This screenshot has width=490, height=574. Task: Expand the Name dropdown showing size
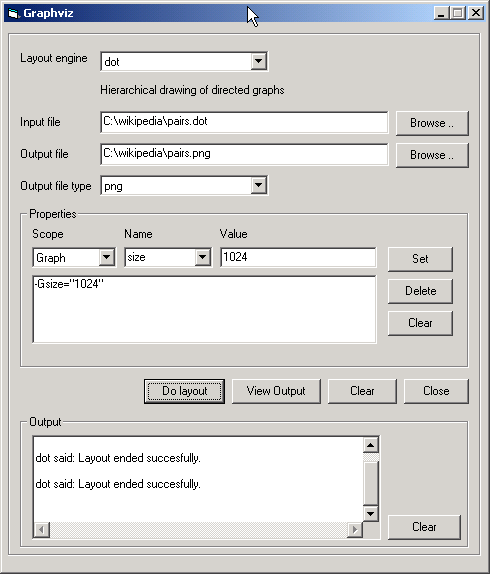tap(202, 257)
